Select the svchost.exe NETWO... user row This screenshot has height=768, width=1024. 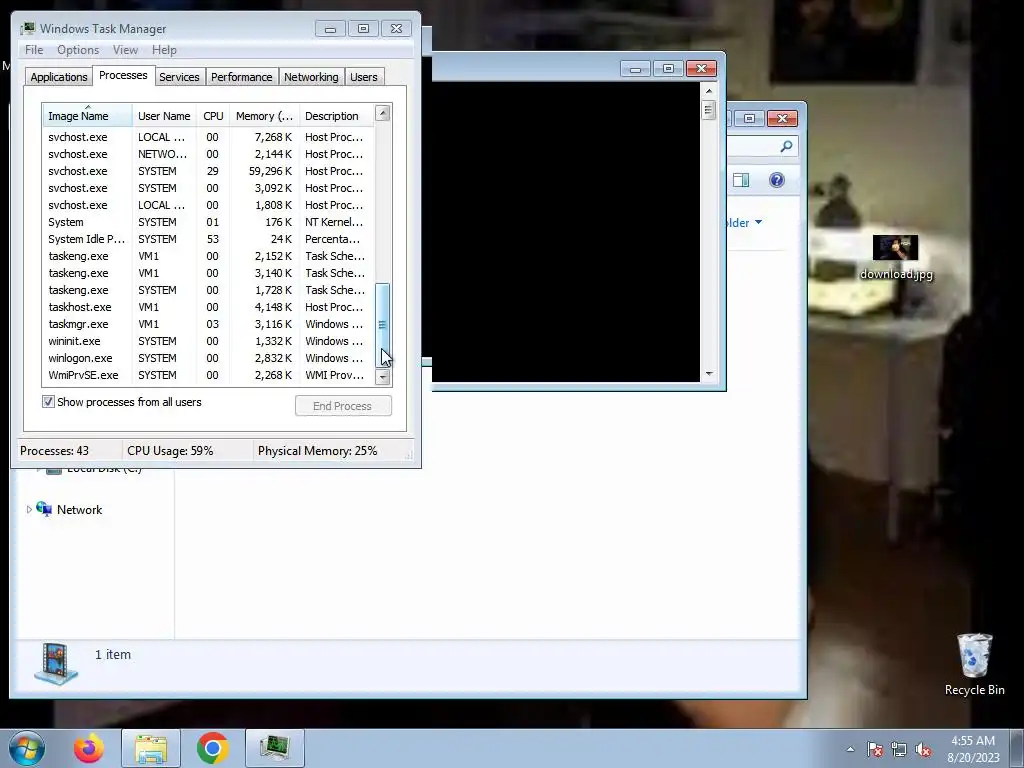click(208, 154)
